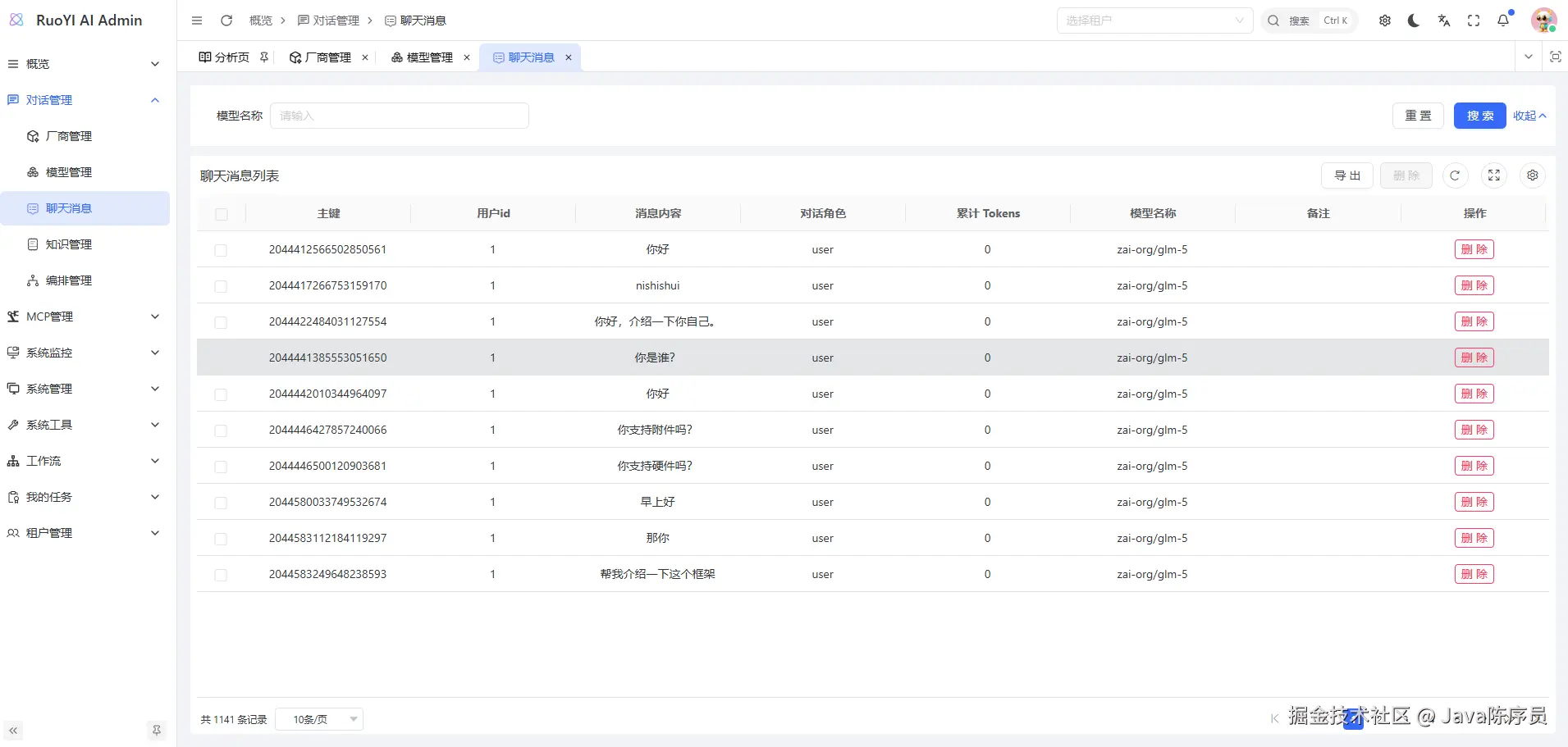Screen dimensions: 1568x747
Task: Open the tenant selection dropdown
Action: (x=1154, y=20)
